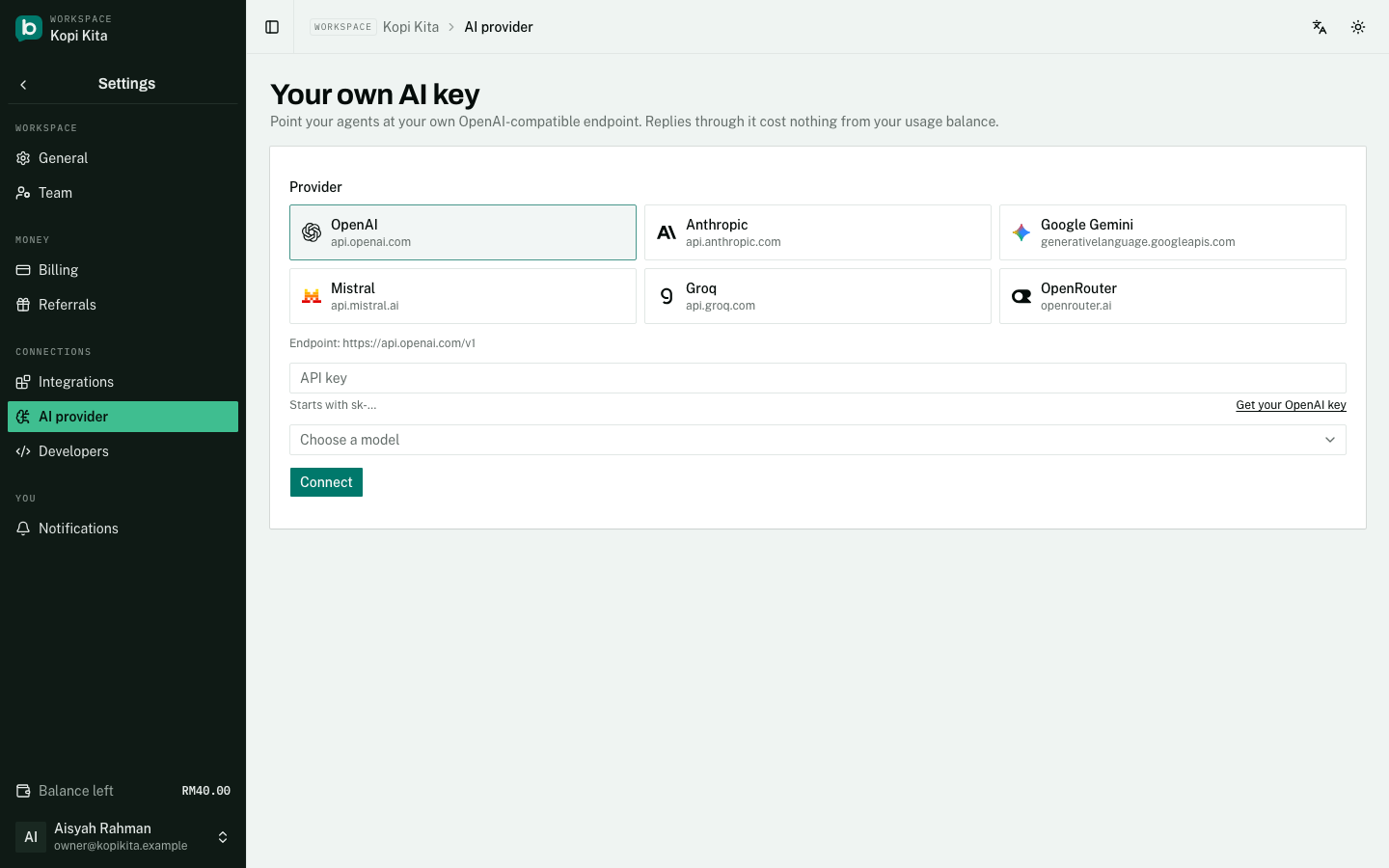Image resolution: width=1389 pixels, height=868 pixels.
Task: Open the Notifications settings page
Action: click(123, 529)
